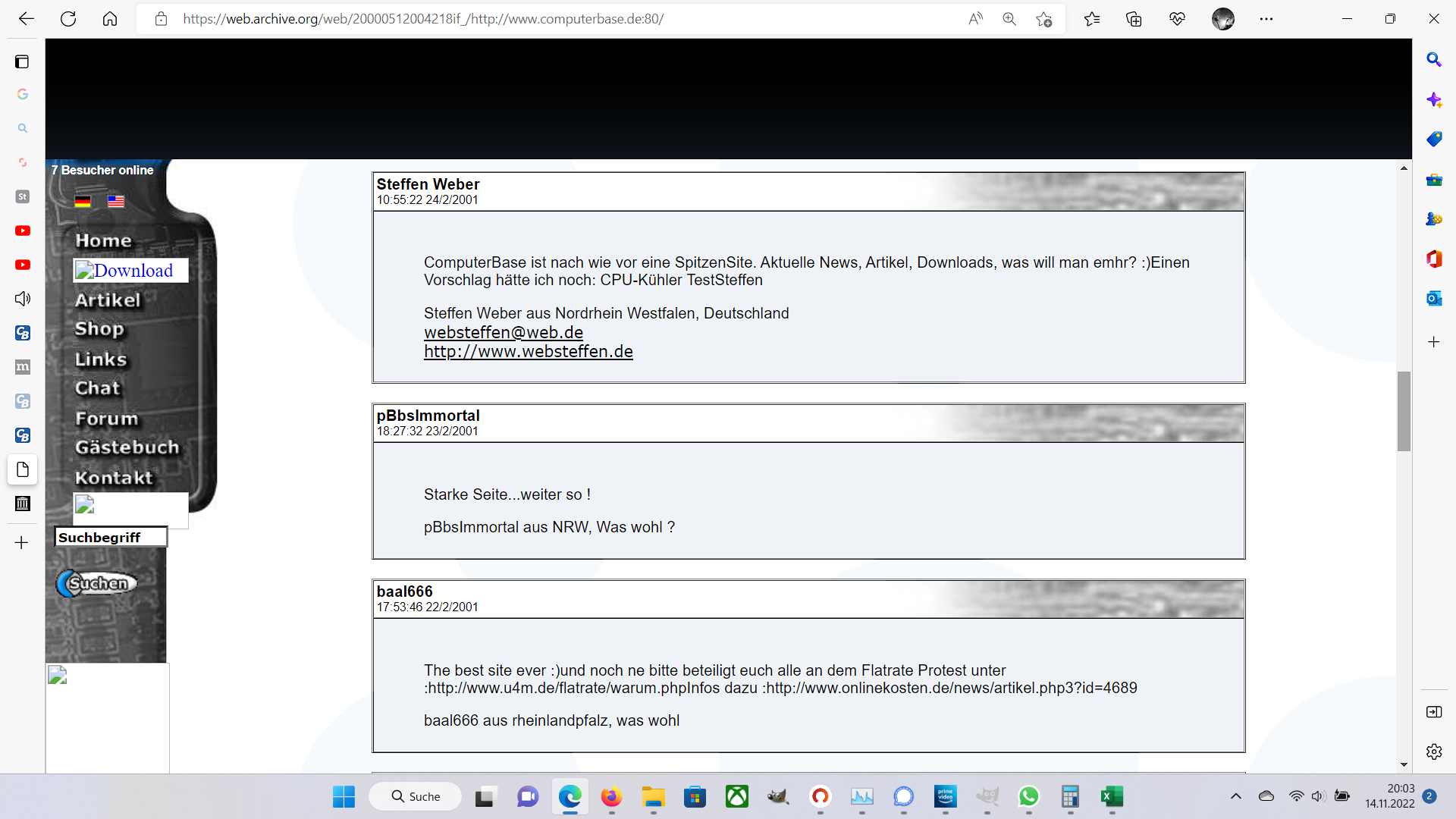Open the vertical tabs action menu
The image size is (1456, 819).
point(22,61)
